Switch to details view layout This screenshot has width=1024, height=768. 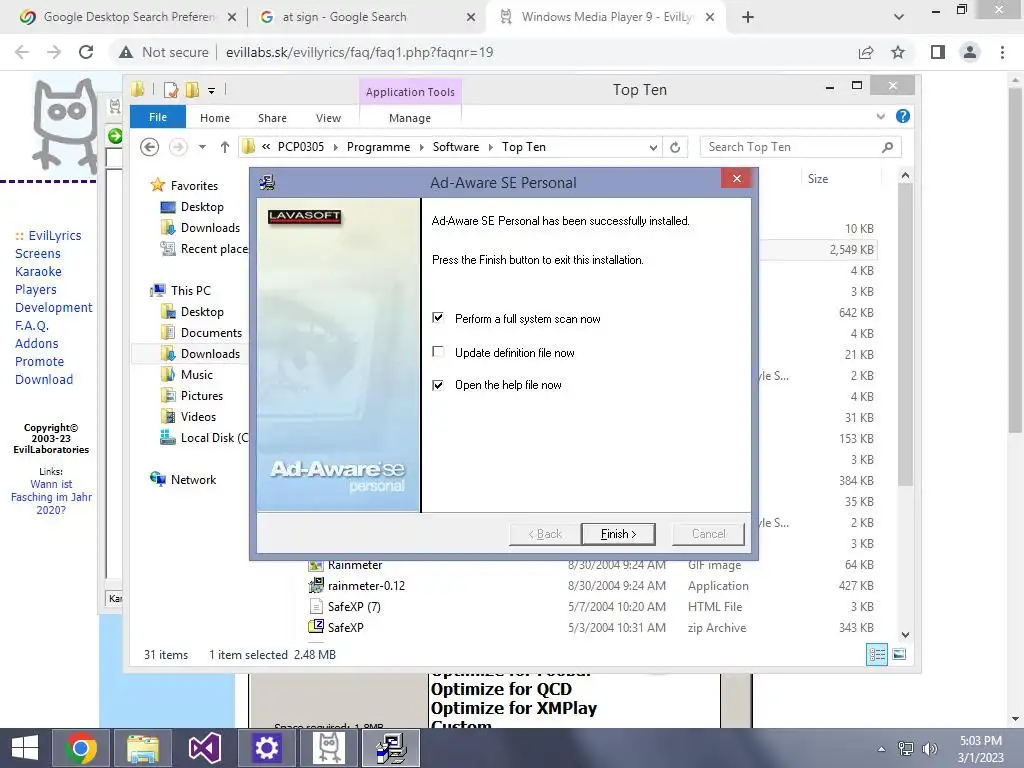coord(876,654)
